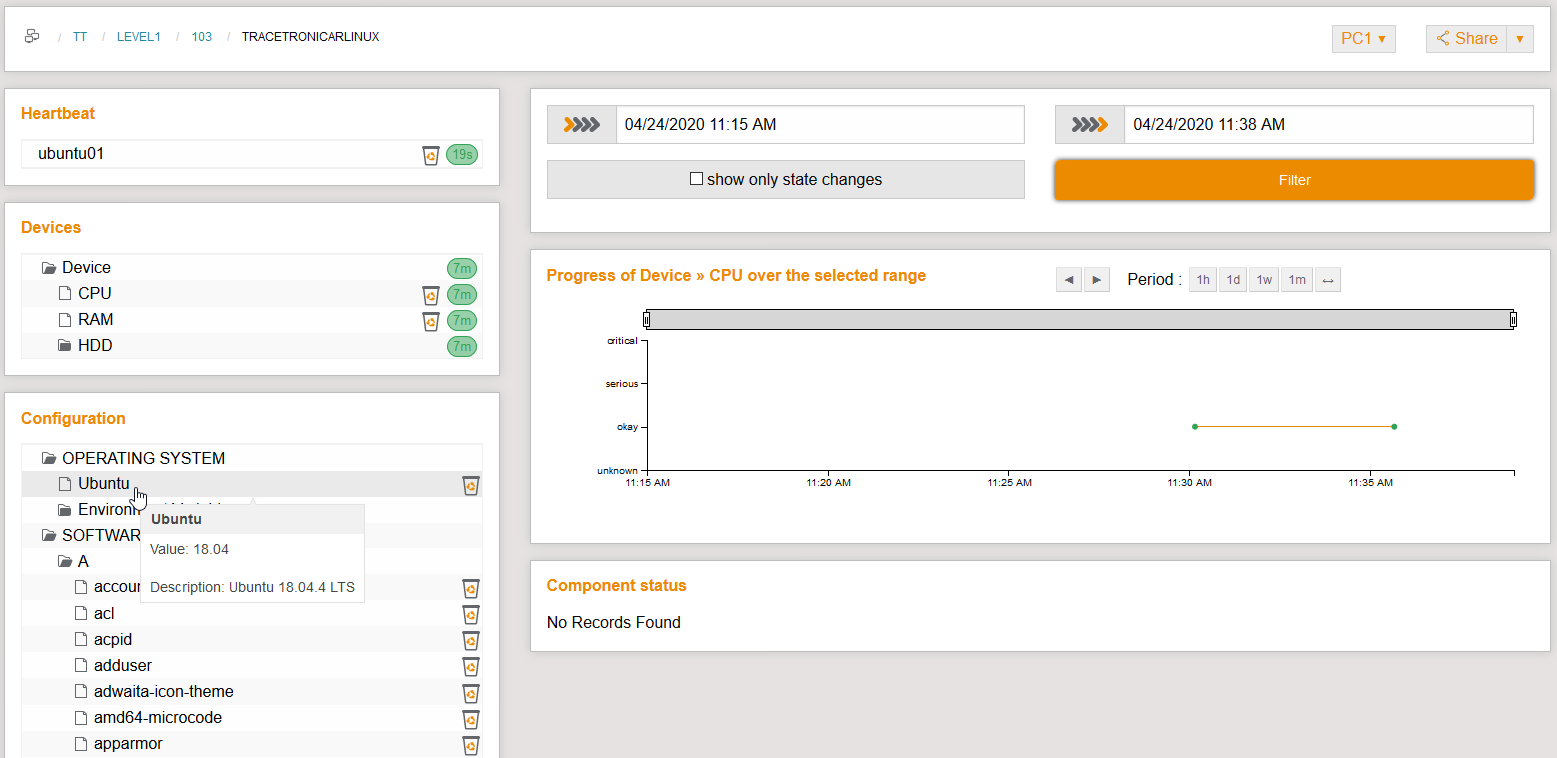Enable show only state changes checkbox

tap(697, 179)
